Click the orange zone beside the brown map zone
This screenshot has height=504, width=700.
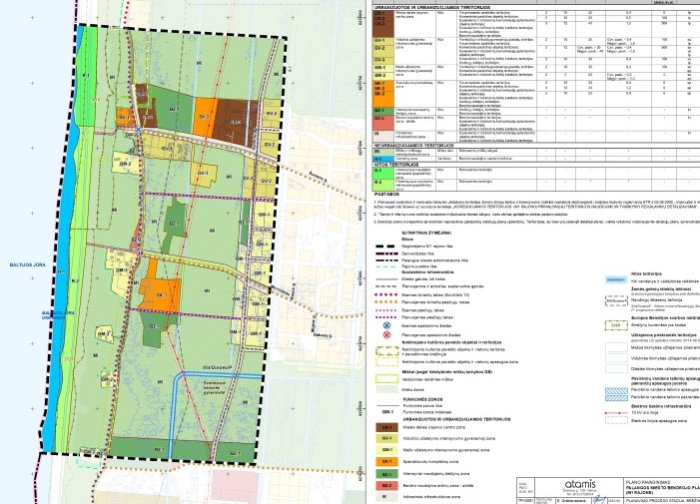[205, 117]
